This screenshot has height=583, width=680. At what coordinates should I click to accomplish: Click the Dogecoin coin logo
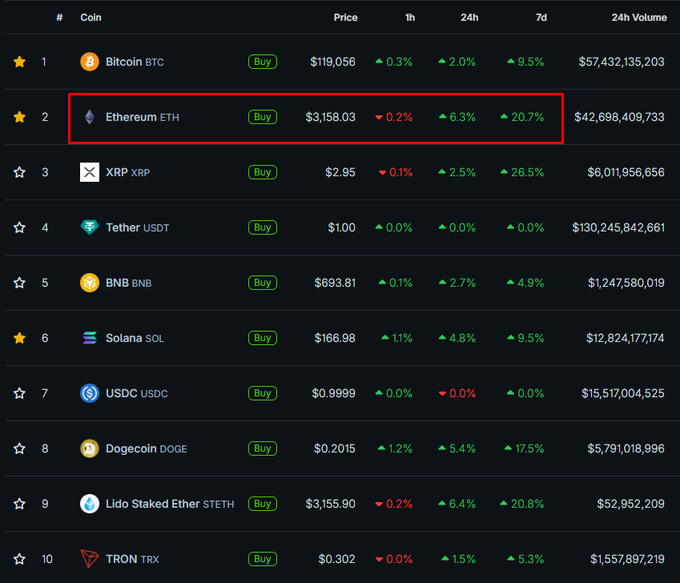point(89,449)
